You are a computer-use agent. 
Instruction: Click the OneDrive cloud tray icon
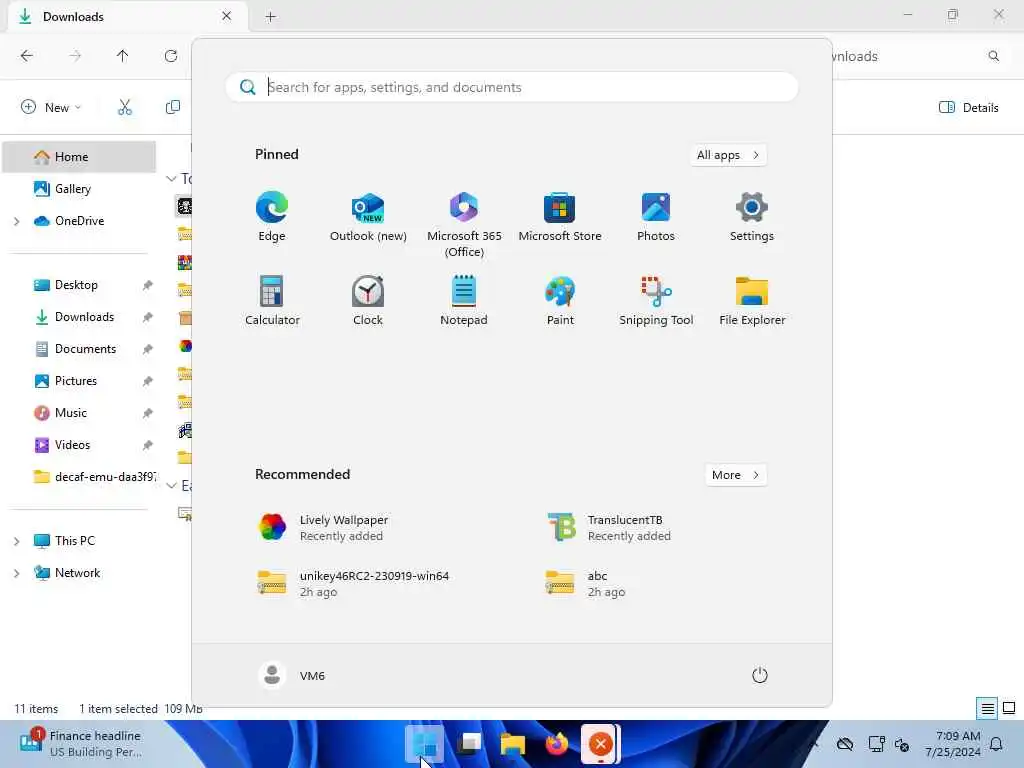pyautogui.click(x=844, y=744)
